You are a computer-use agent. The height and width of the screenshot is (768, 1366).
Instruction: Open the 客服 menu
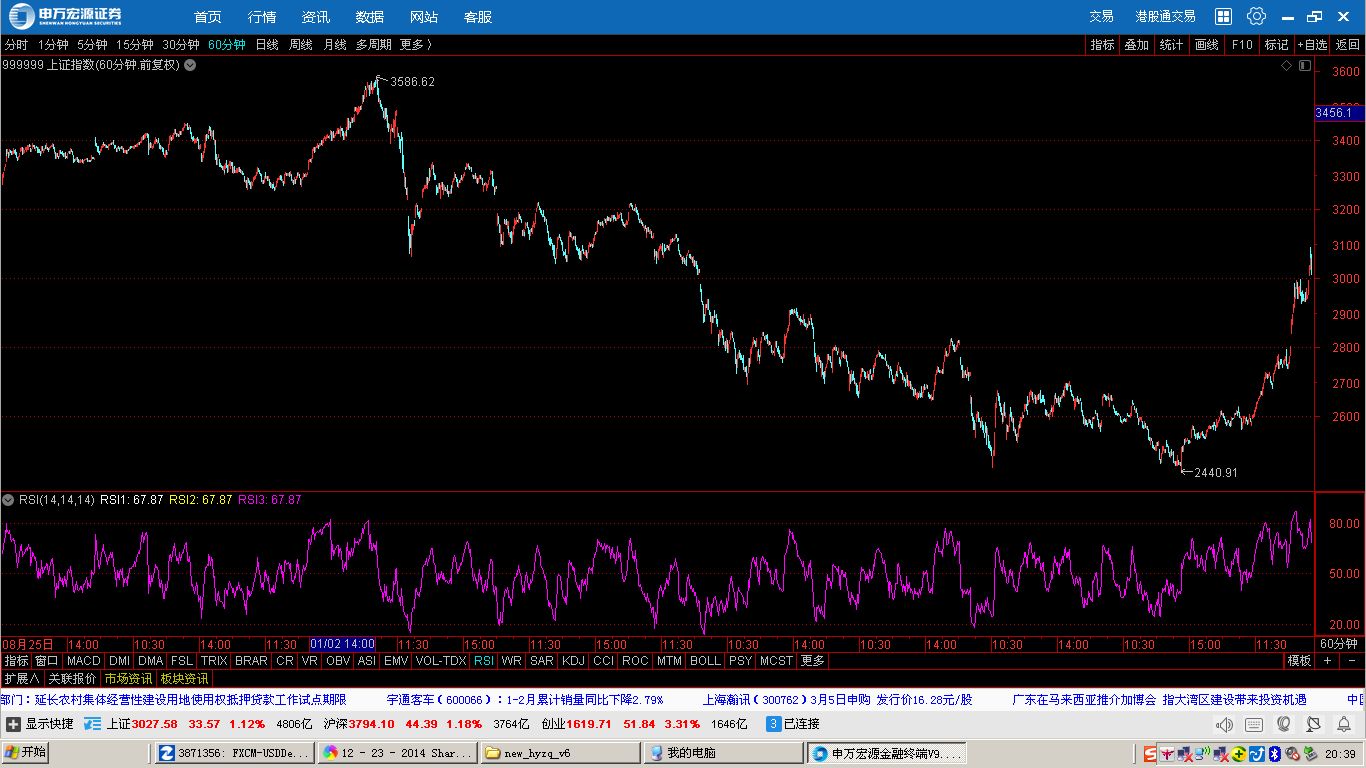478,17
